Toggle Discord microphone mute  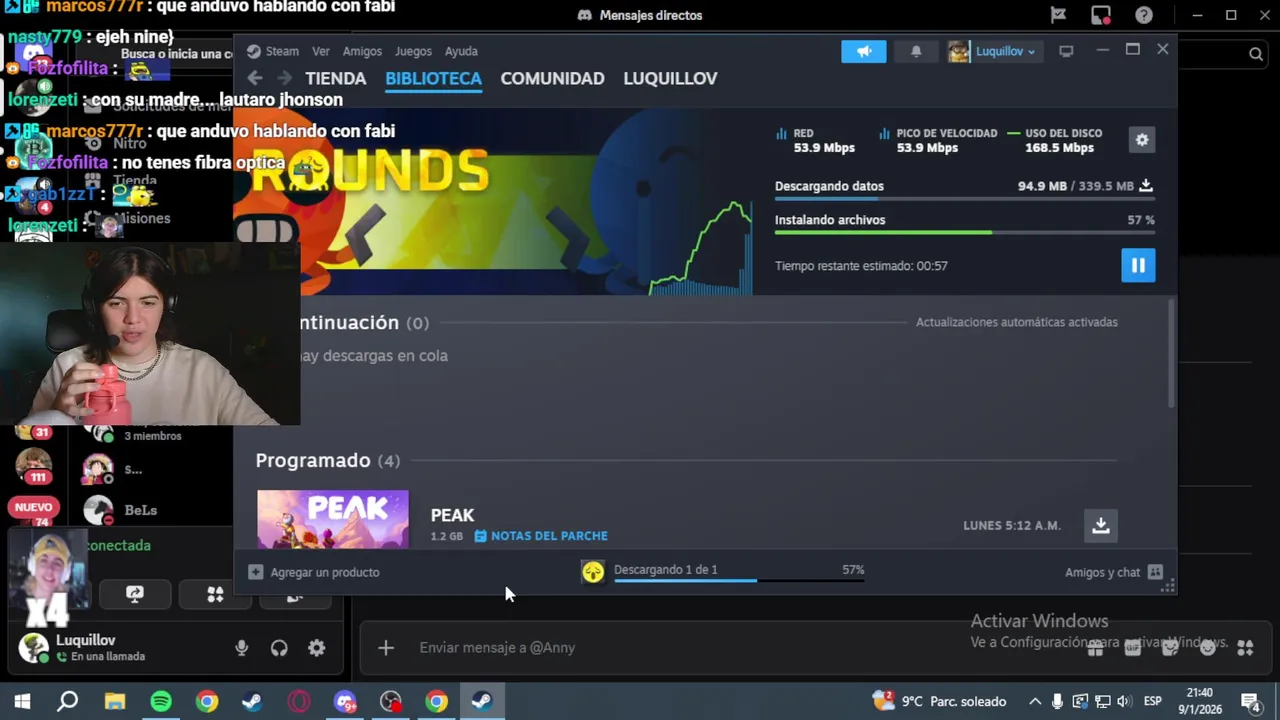(x=241, y=648)
